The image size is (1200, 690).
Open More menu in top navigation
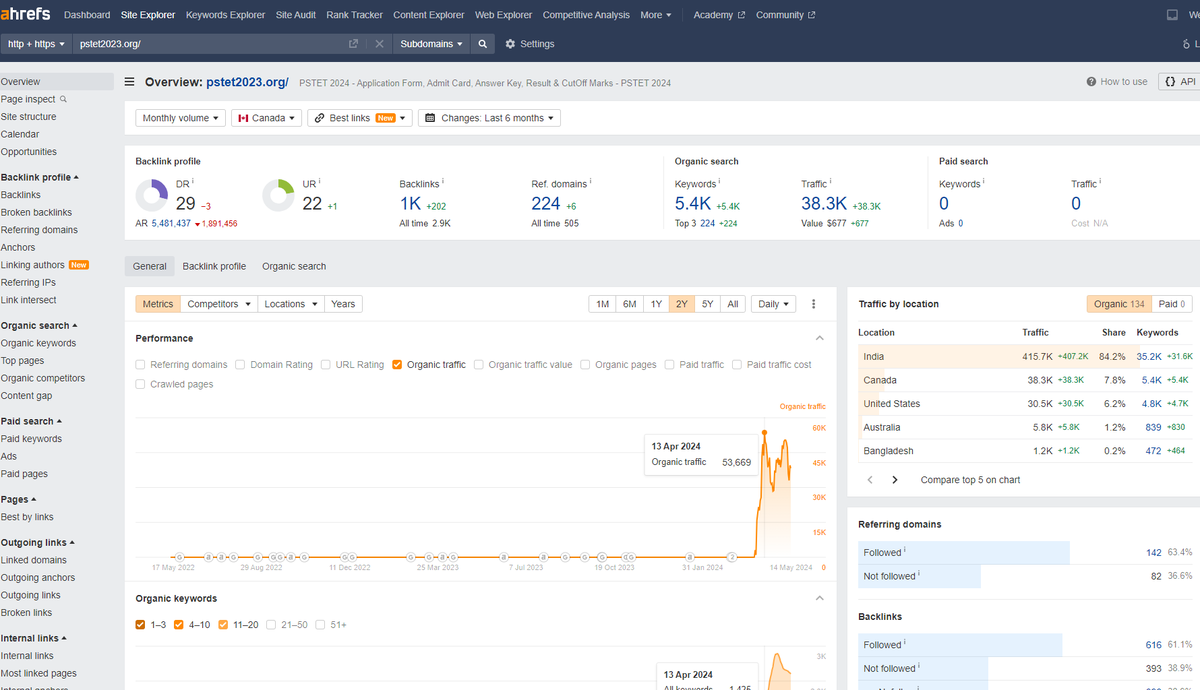[656, 15]
